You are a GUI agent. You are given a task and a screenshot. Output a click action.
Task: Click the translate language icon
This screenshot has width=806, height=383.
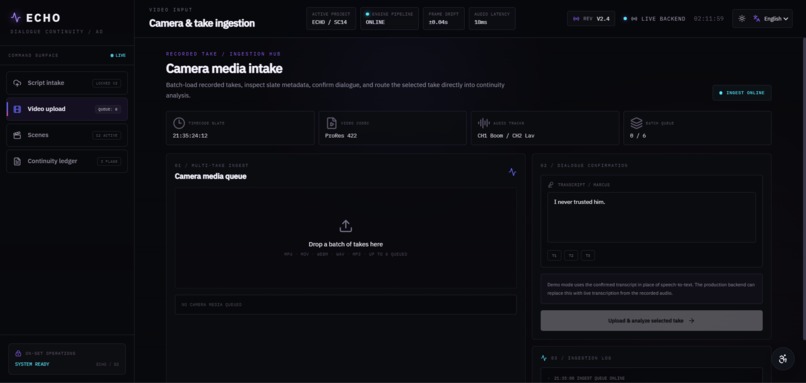point(757,19)
